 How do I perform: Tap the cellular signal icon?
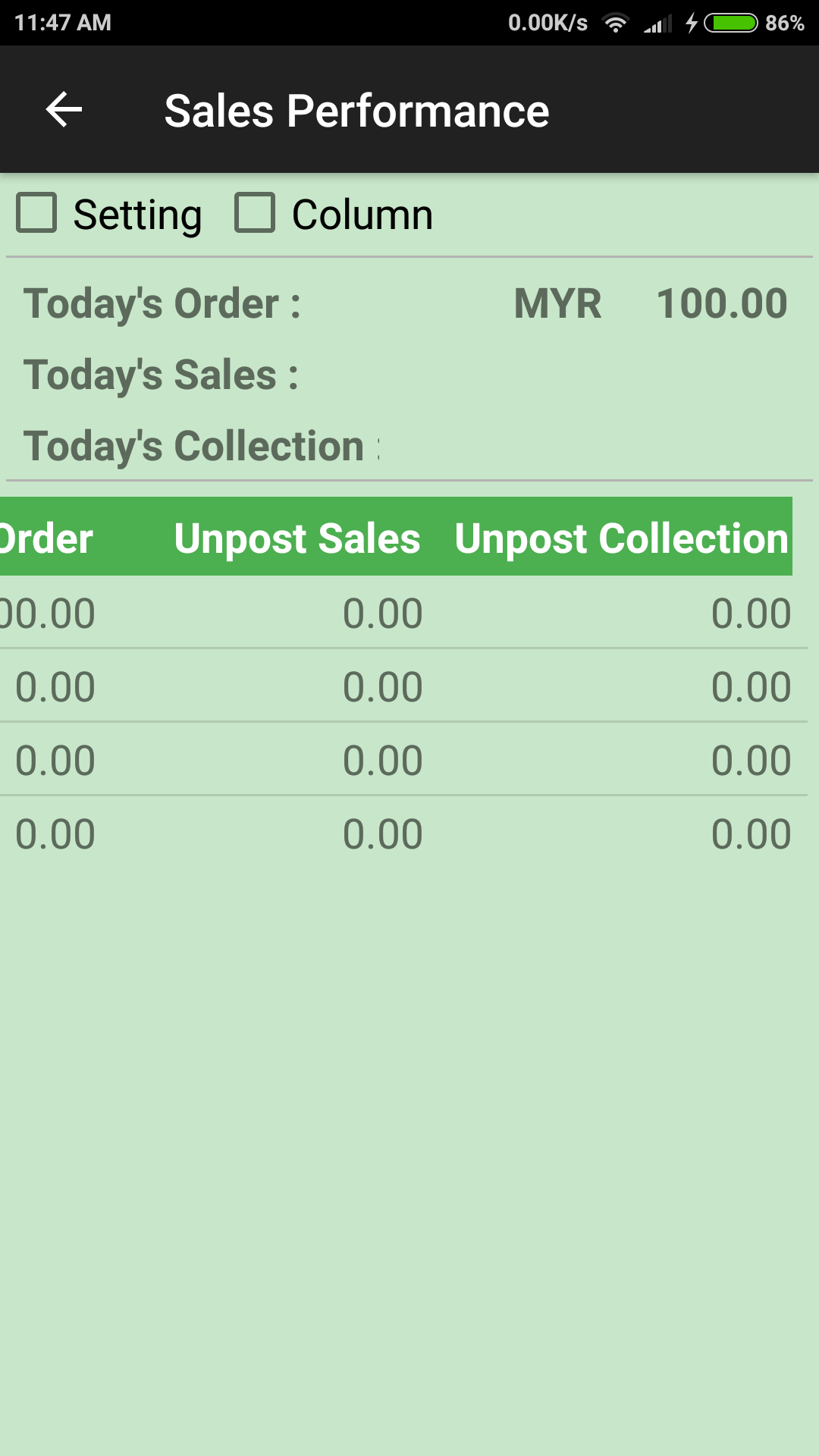657,24
